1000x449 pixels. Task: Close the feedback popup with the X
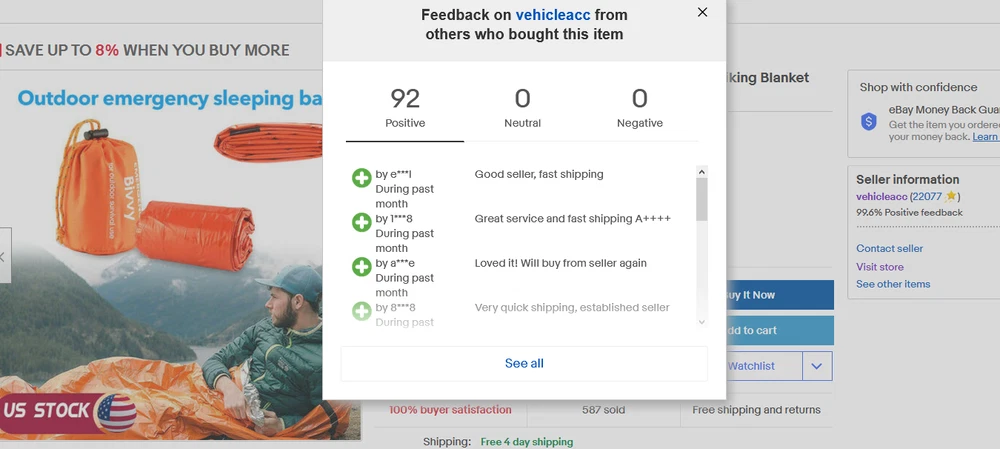click(x=702, y=13)
